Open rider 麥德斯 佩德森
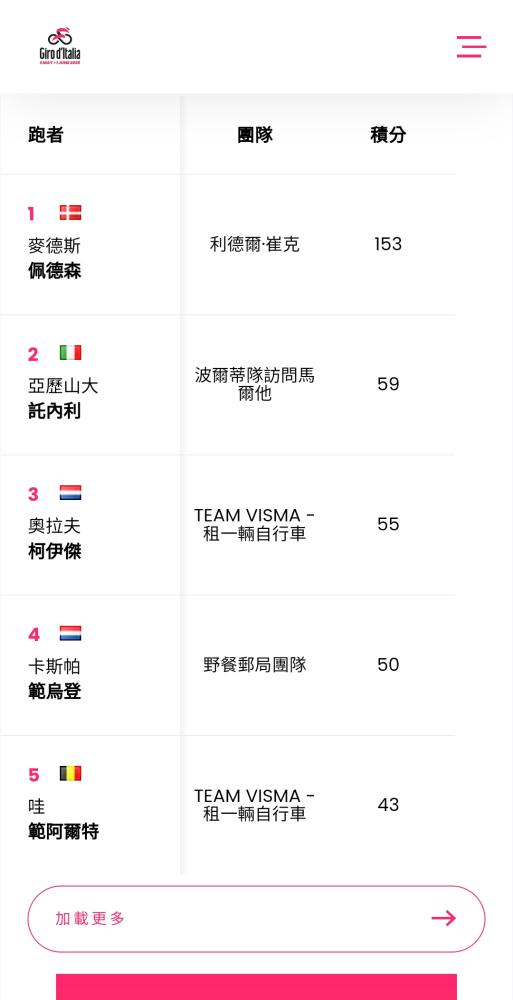Image resolution: width=513 pixels, height=1000 pixels. [x=55, y=258]
